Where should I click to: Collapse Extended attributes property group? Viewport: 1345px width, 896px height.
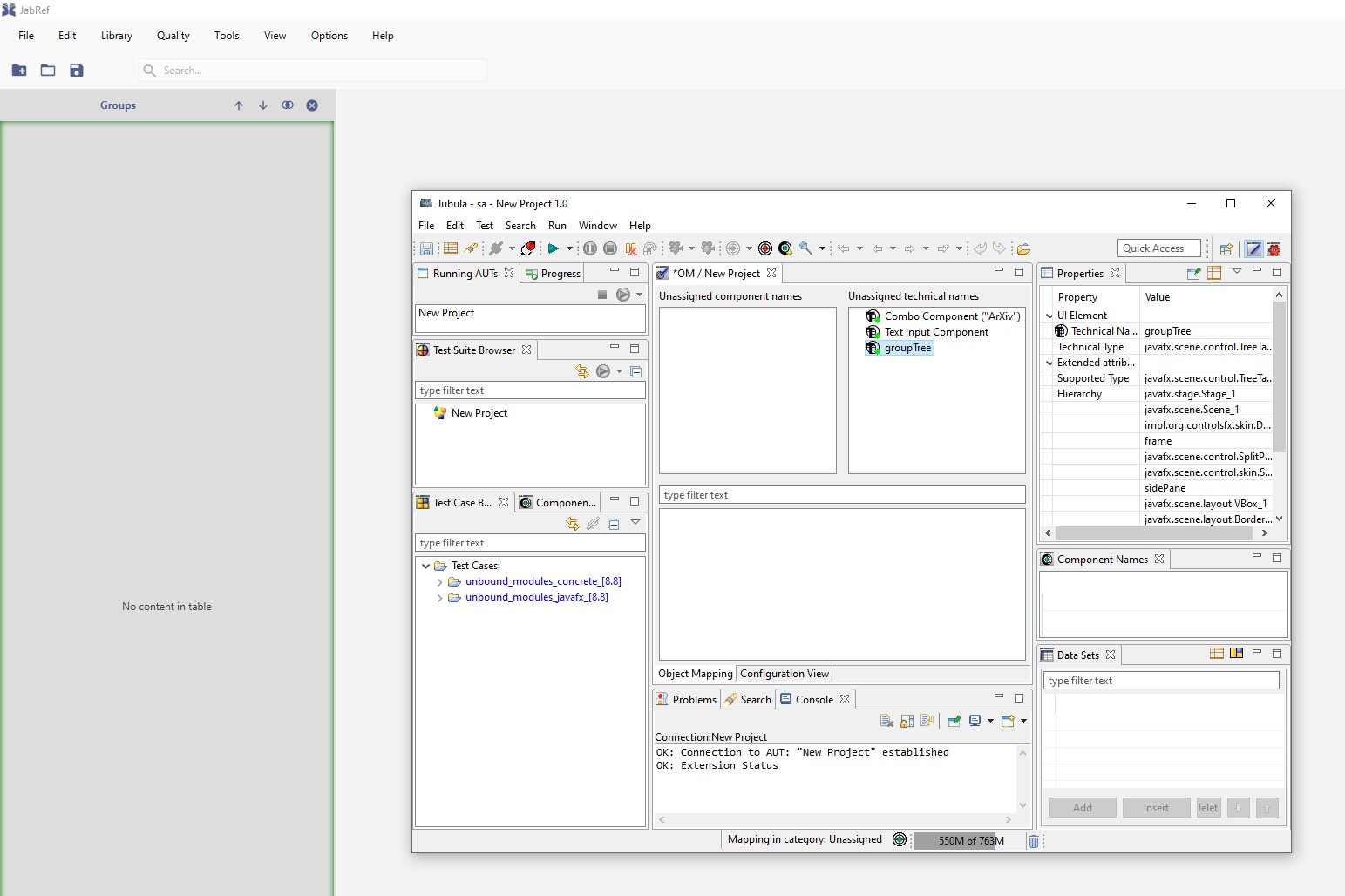click(1049, 363)
